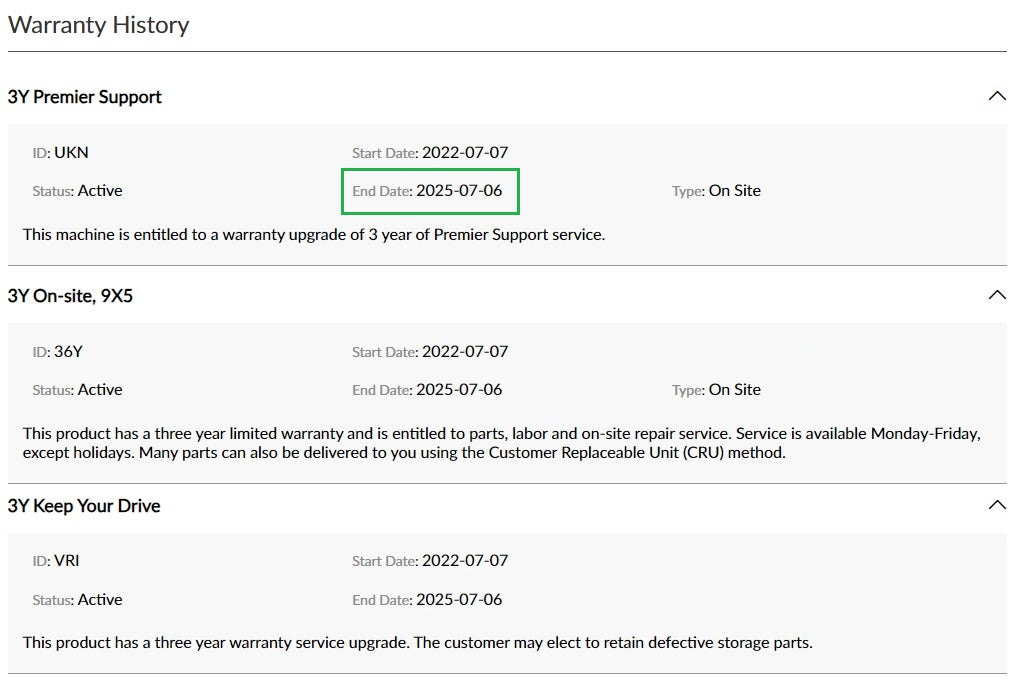Viewport: 1018px width, 690px height.
Task: Click the Customer Replaceable Unit (CRU) description text
Action: [x=501, y=443]
